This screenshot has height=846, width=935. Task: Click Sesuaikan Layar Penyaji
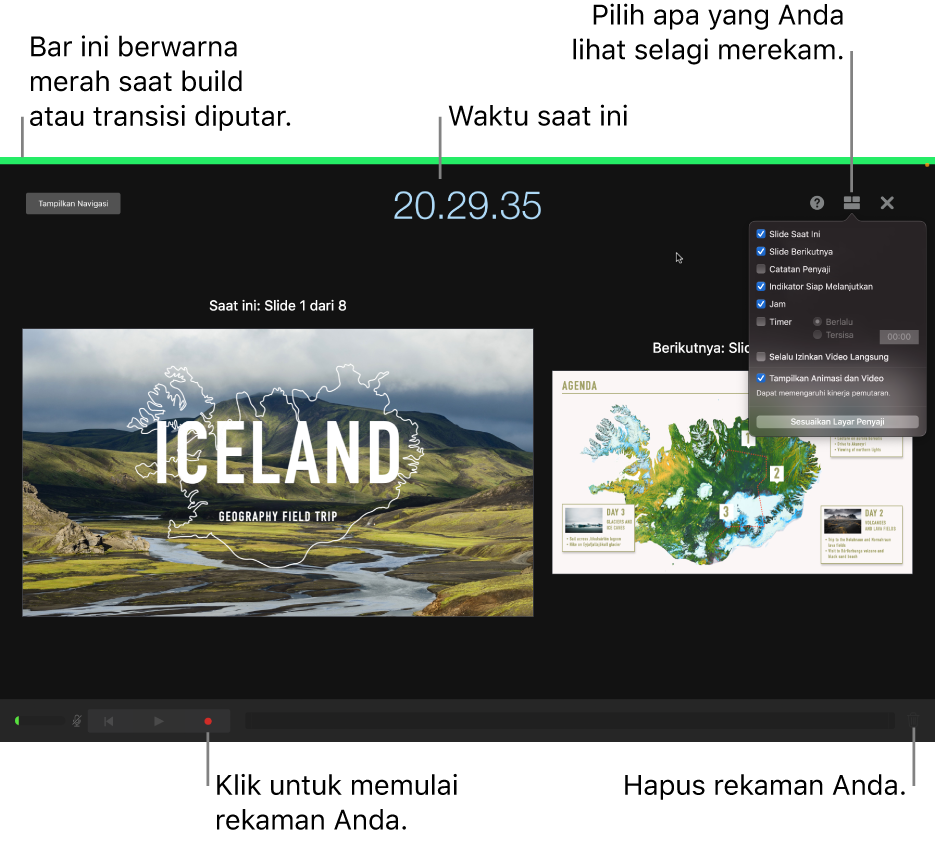pos(837,421)
